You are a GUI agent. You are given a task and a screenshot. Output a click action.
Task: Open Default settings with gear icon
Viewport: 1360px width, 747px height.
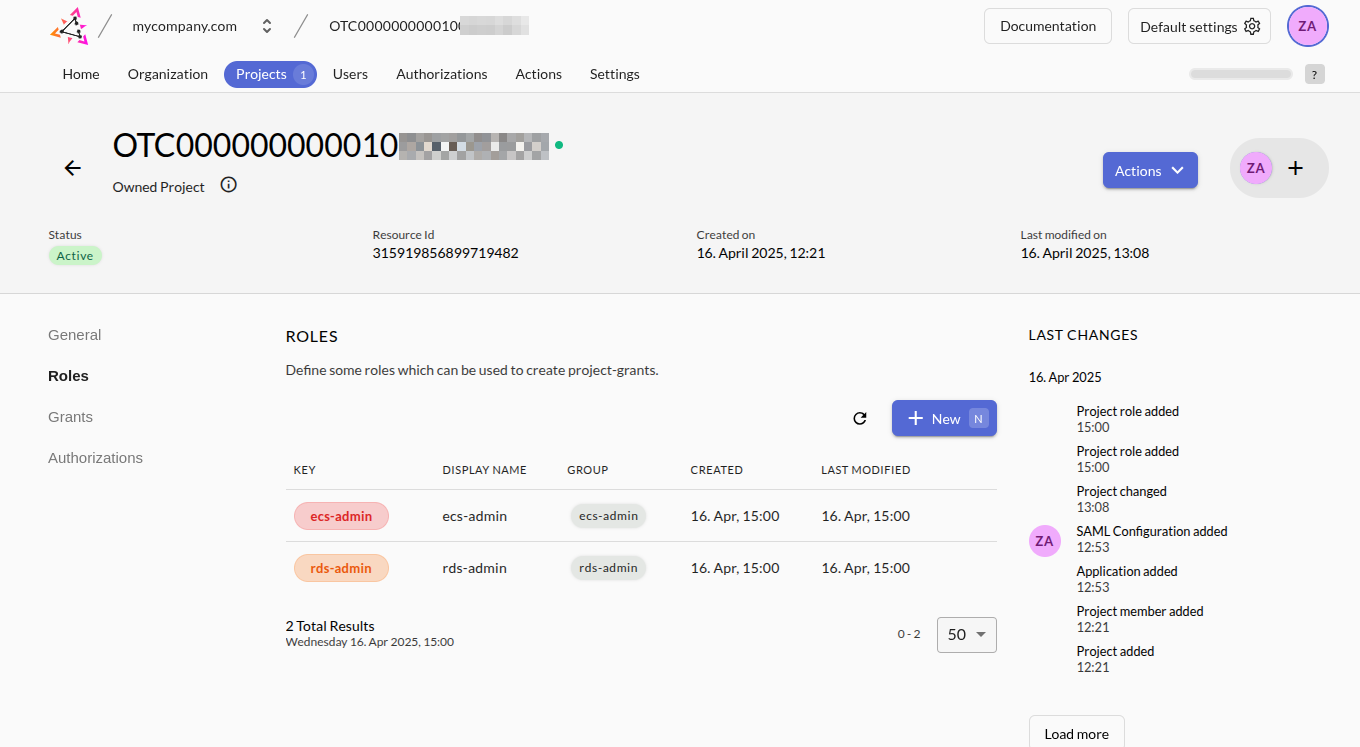point(1199,27)
